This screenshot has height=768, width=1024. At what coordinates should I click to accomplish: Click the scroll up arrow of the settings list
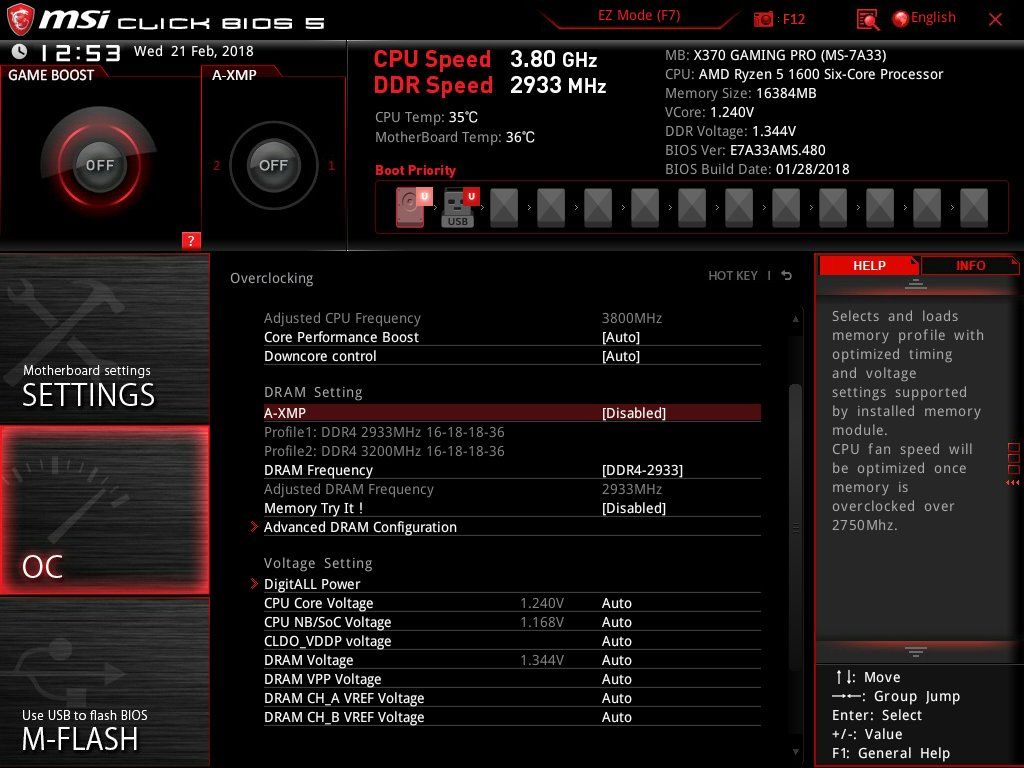[795, 319]
